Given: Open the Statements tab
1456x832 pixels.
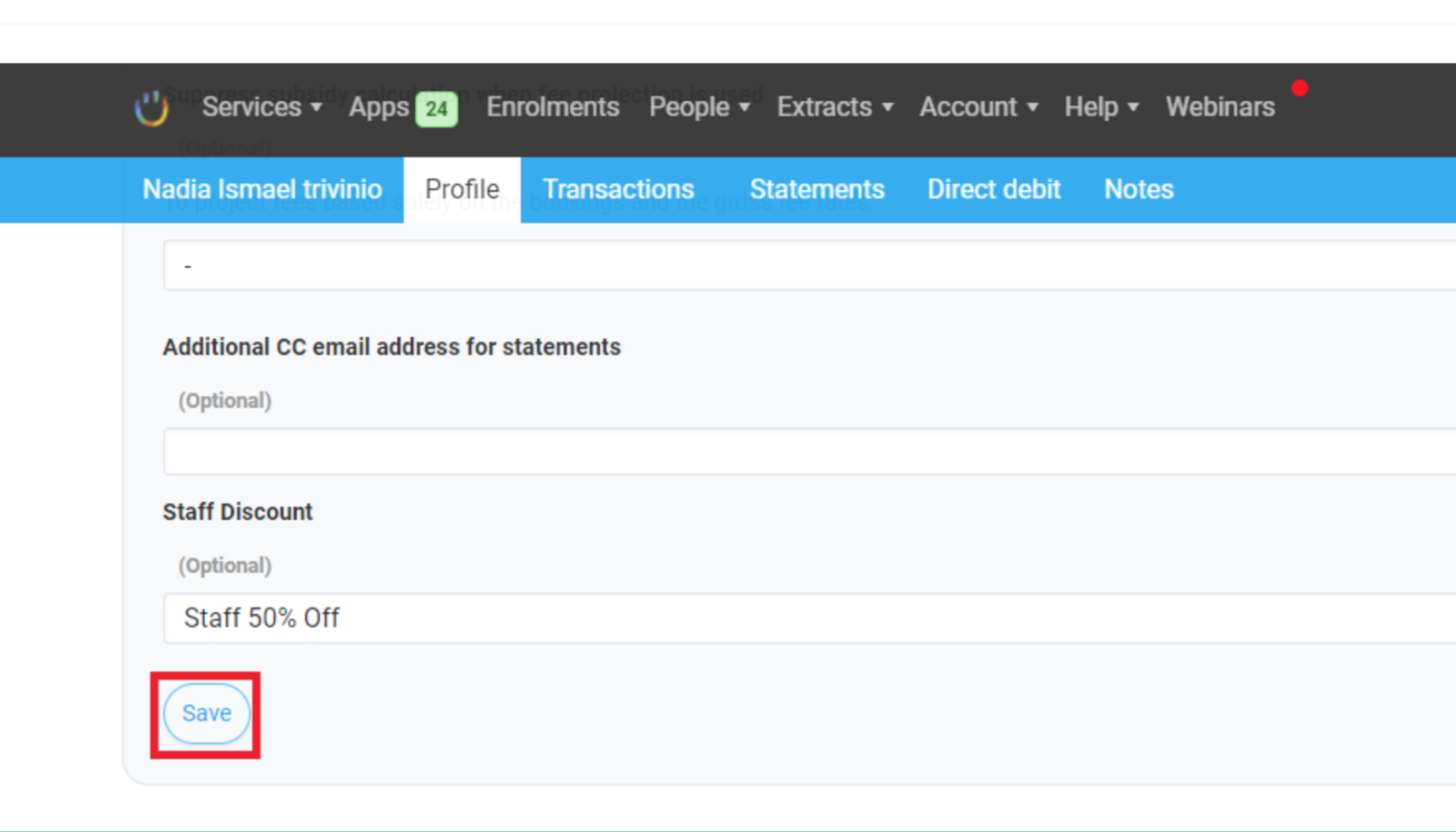Looking at the screenshot, I should [817, 189].
